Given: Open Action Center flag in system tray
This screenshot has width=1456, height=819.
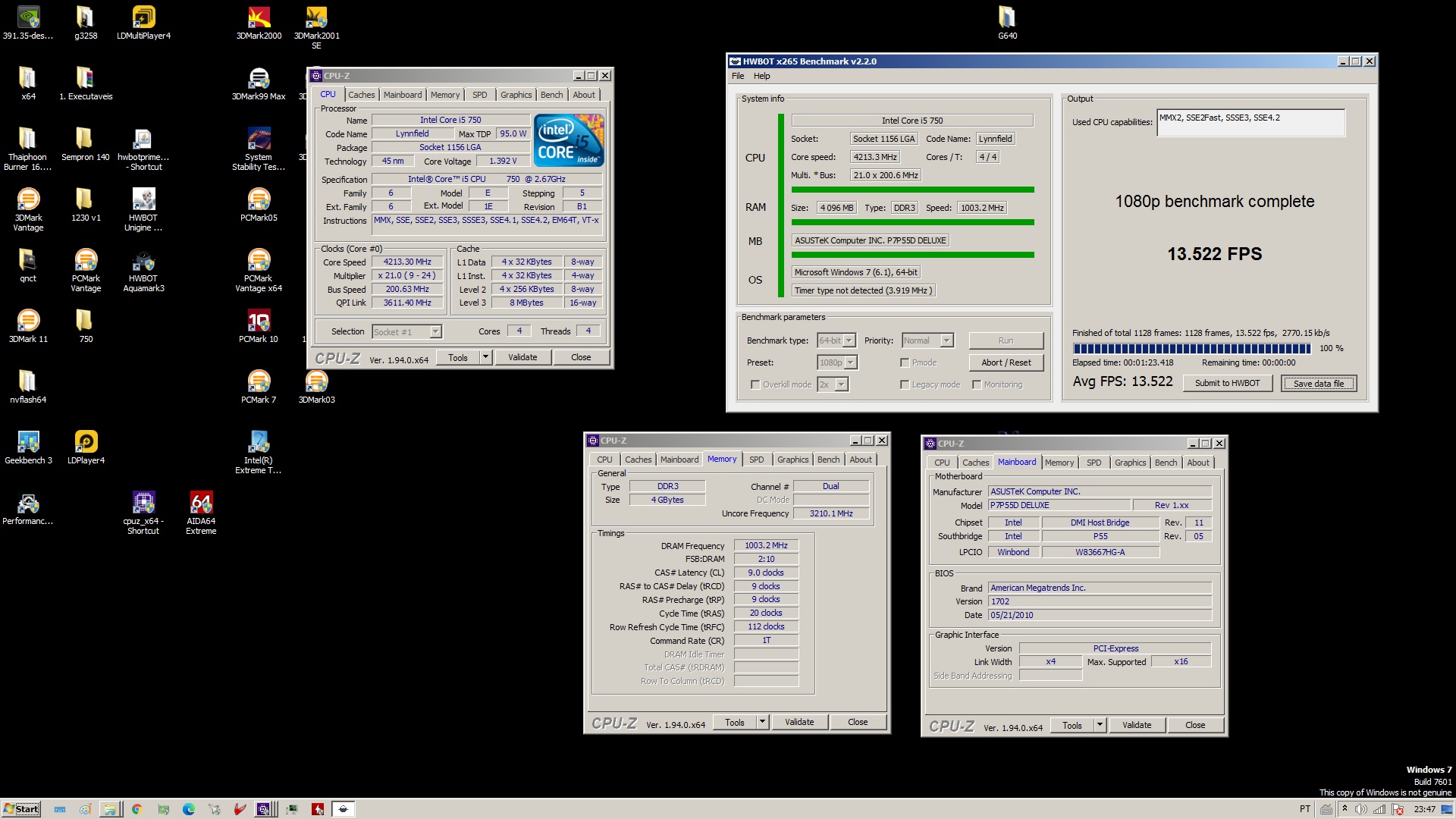Looking at the screenshot, I should (1398, 809).
